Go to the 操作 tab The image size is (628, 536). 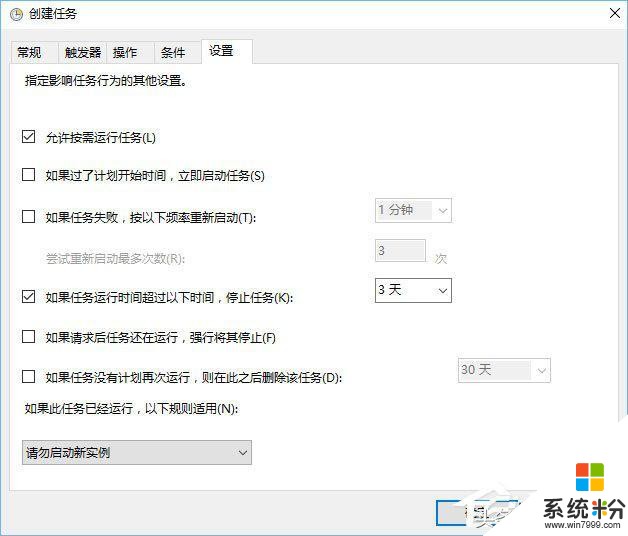pos(131,52)
